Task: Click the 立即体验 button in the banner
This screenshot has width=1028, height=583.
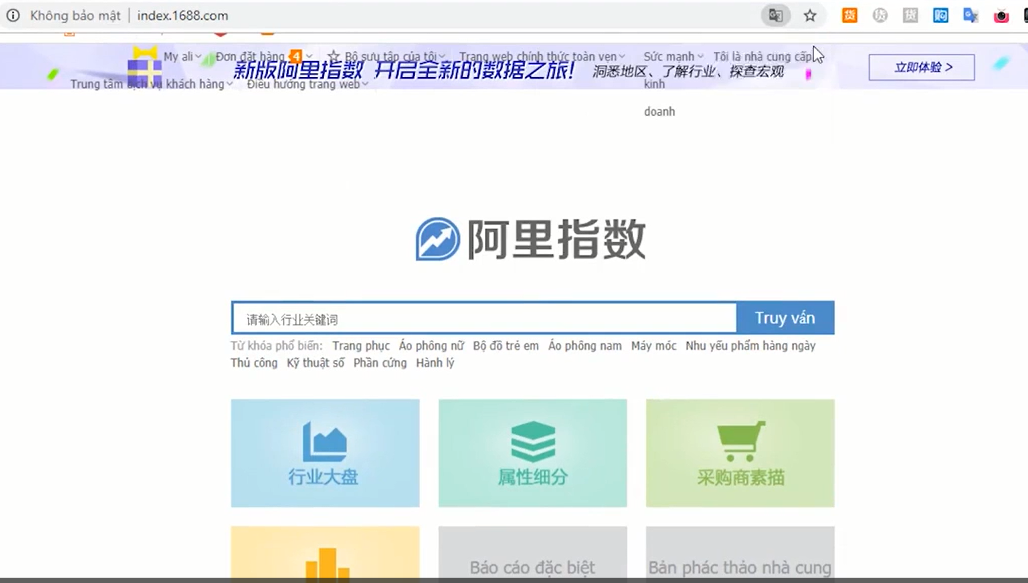Action: pyautogui.click(x=922, y=67)
